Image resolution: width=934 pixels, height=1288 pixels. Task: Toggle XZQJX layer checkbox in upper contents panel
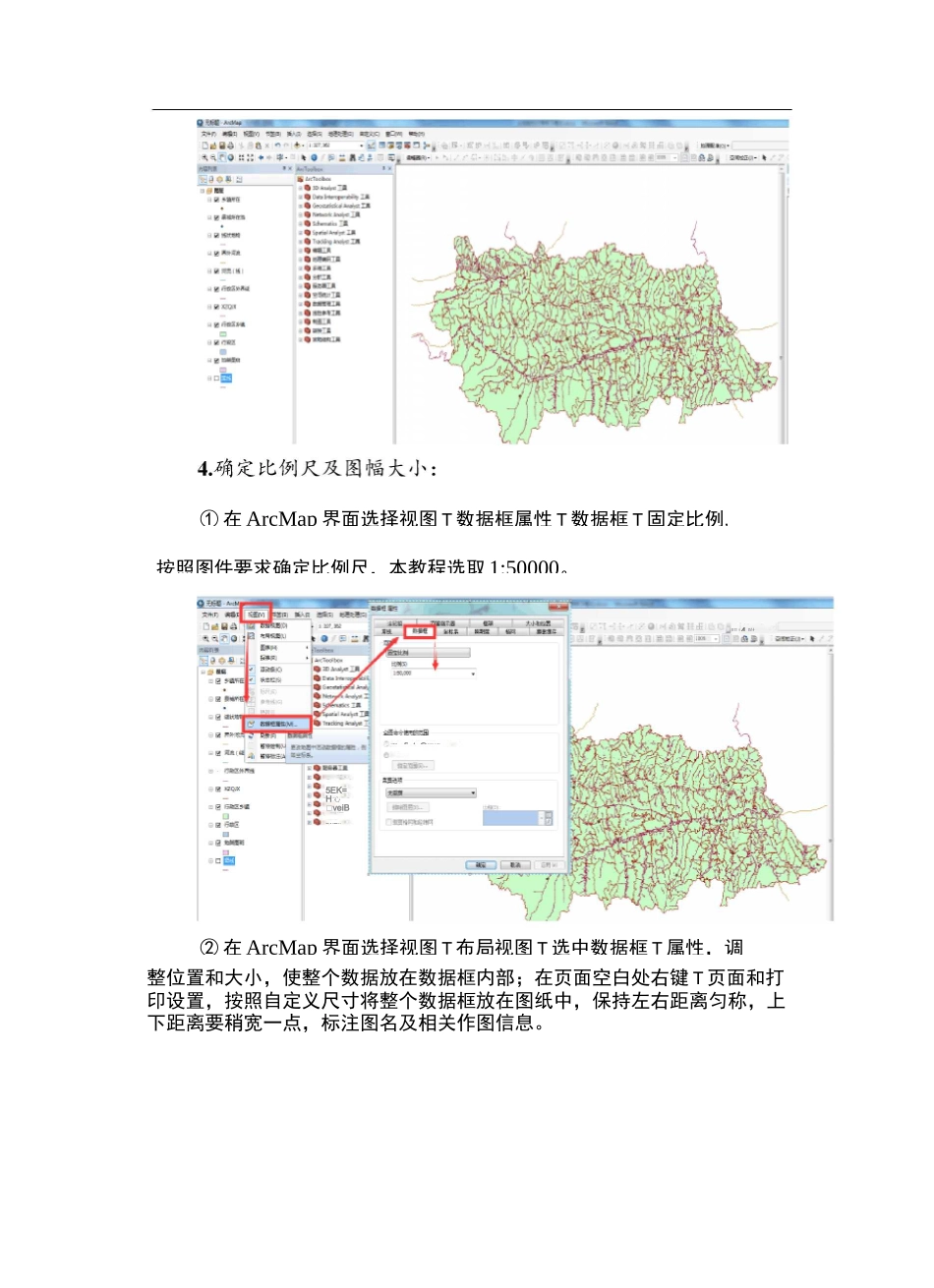[x=216, y=307]
